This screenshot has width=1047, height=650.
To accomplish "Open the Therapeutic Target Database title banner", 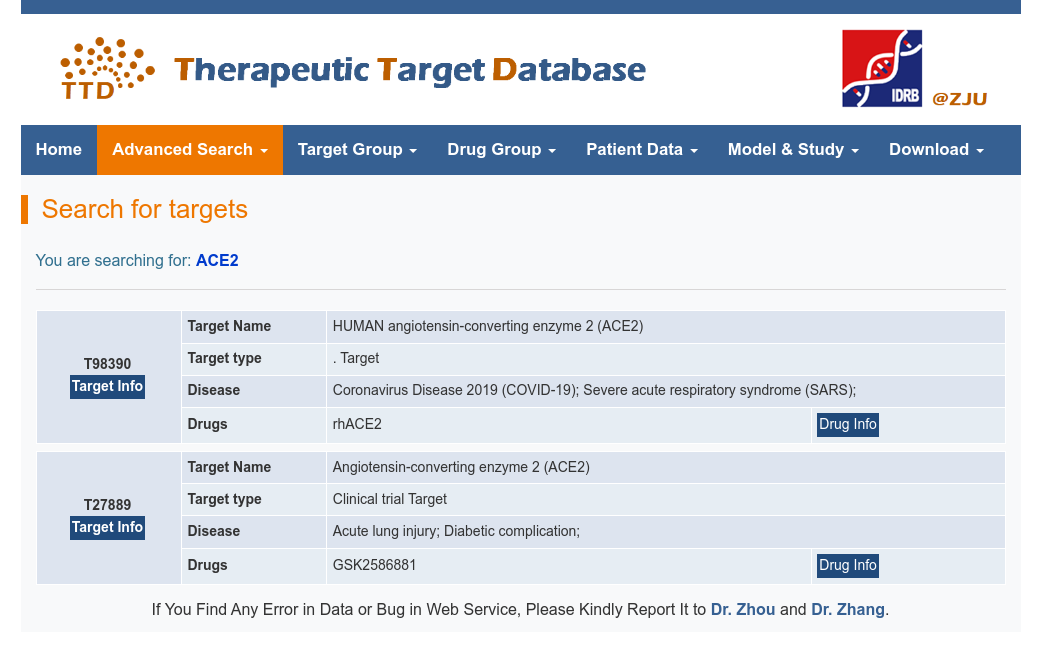I will (410, 70).
